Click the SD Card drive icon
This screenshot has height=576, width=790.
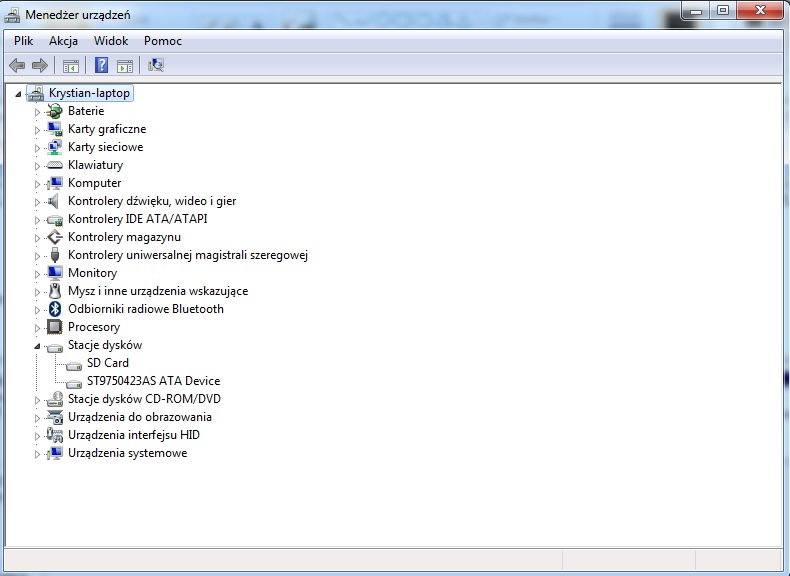74,365
